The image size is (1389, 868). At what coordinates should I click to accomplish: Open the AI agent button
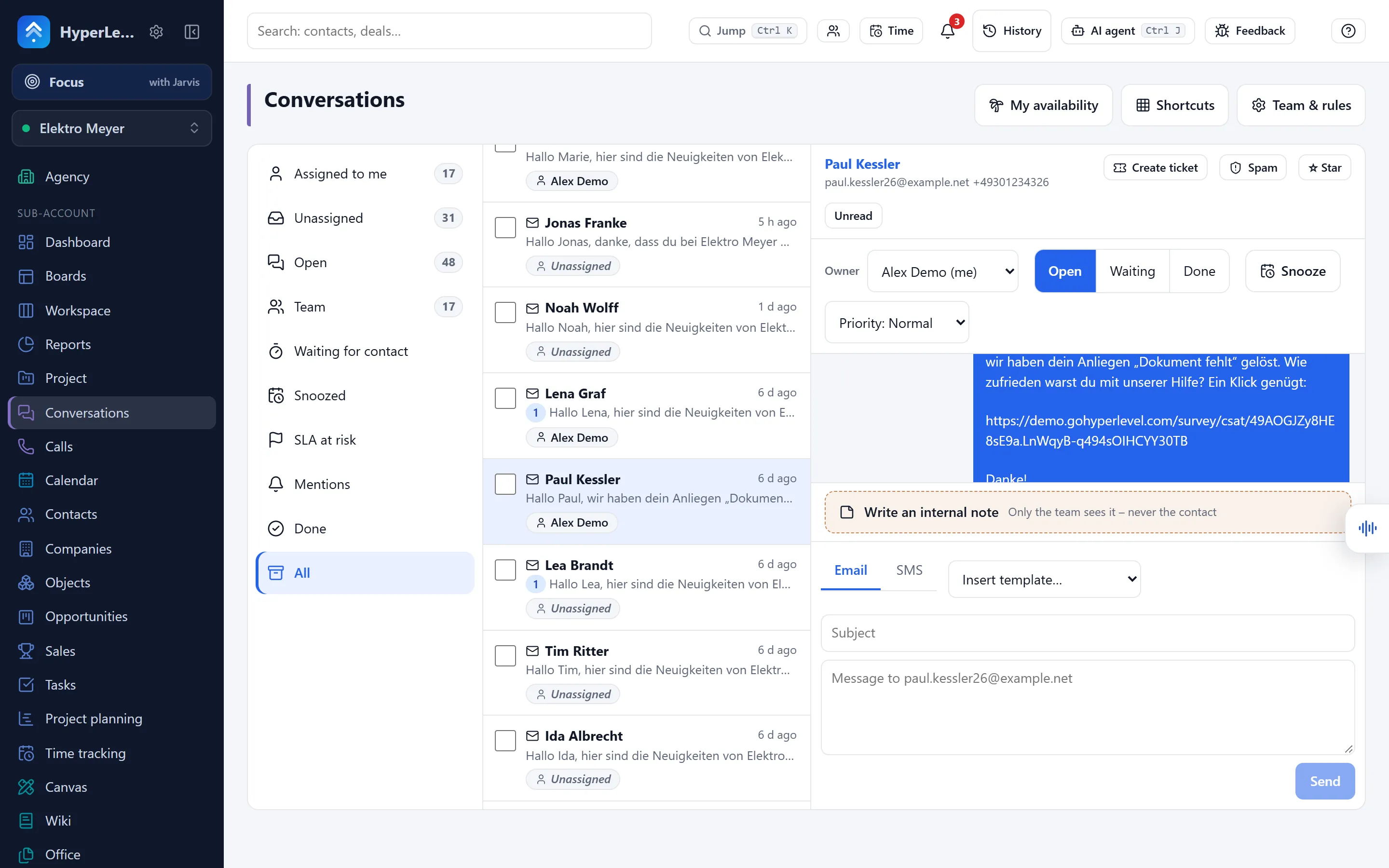click(1127, 31)
